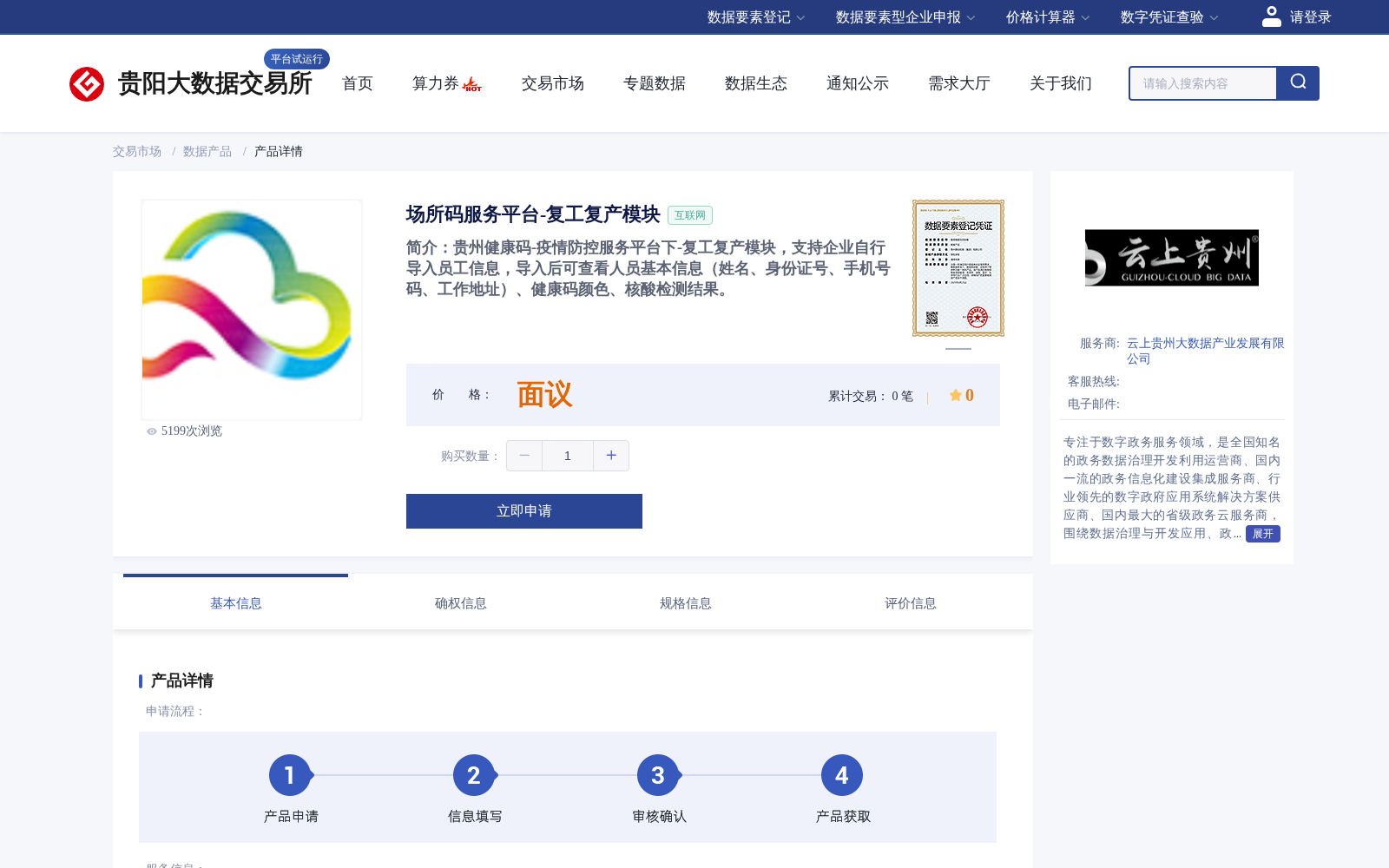Open 需求大厅 navigation item

[x=959, y=83]
